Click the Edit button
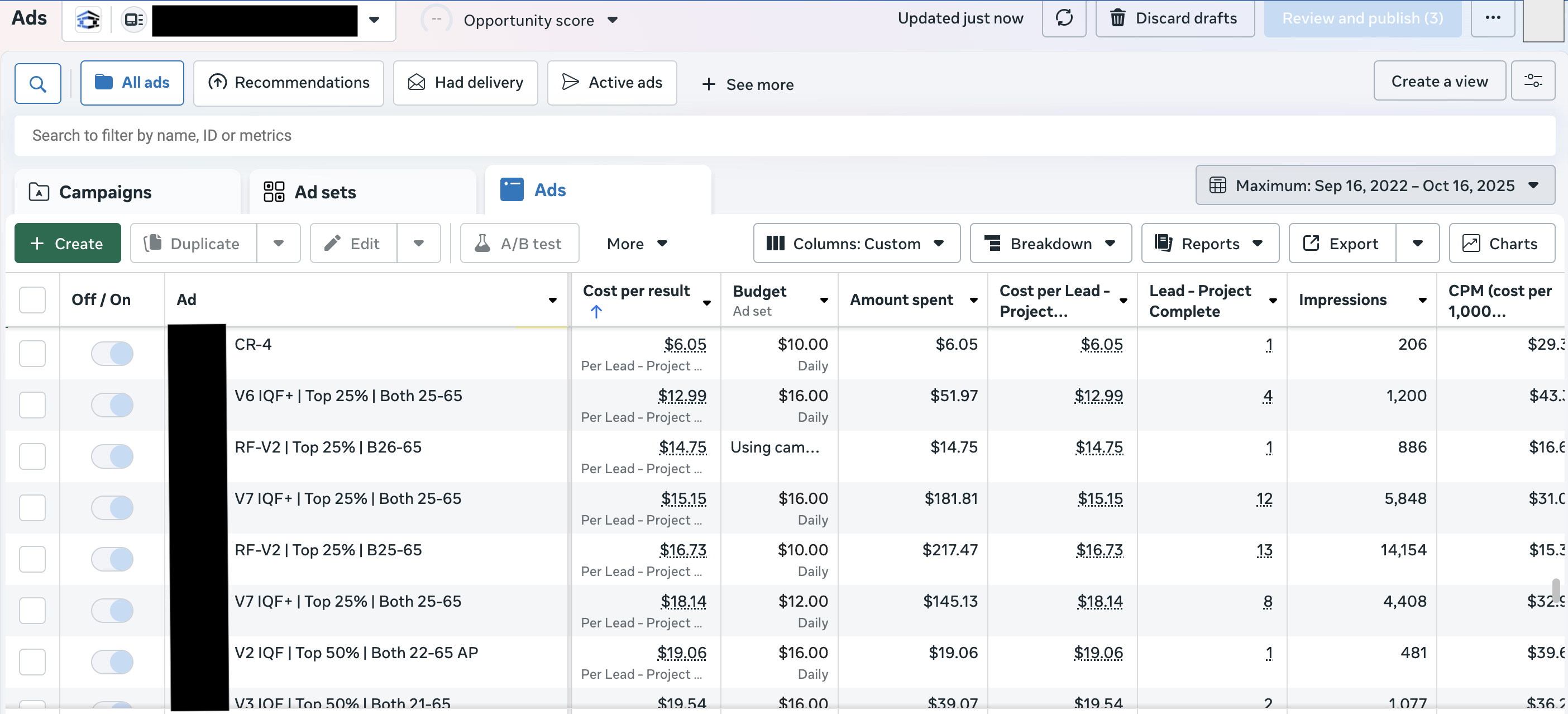The width and height of the screenshot is (1568, 714). tap(353, 243)
